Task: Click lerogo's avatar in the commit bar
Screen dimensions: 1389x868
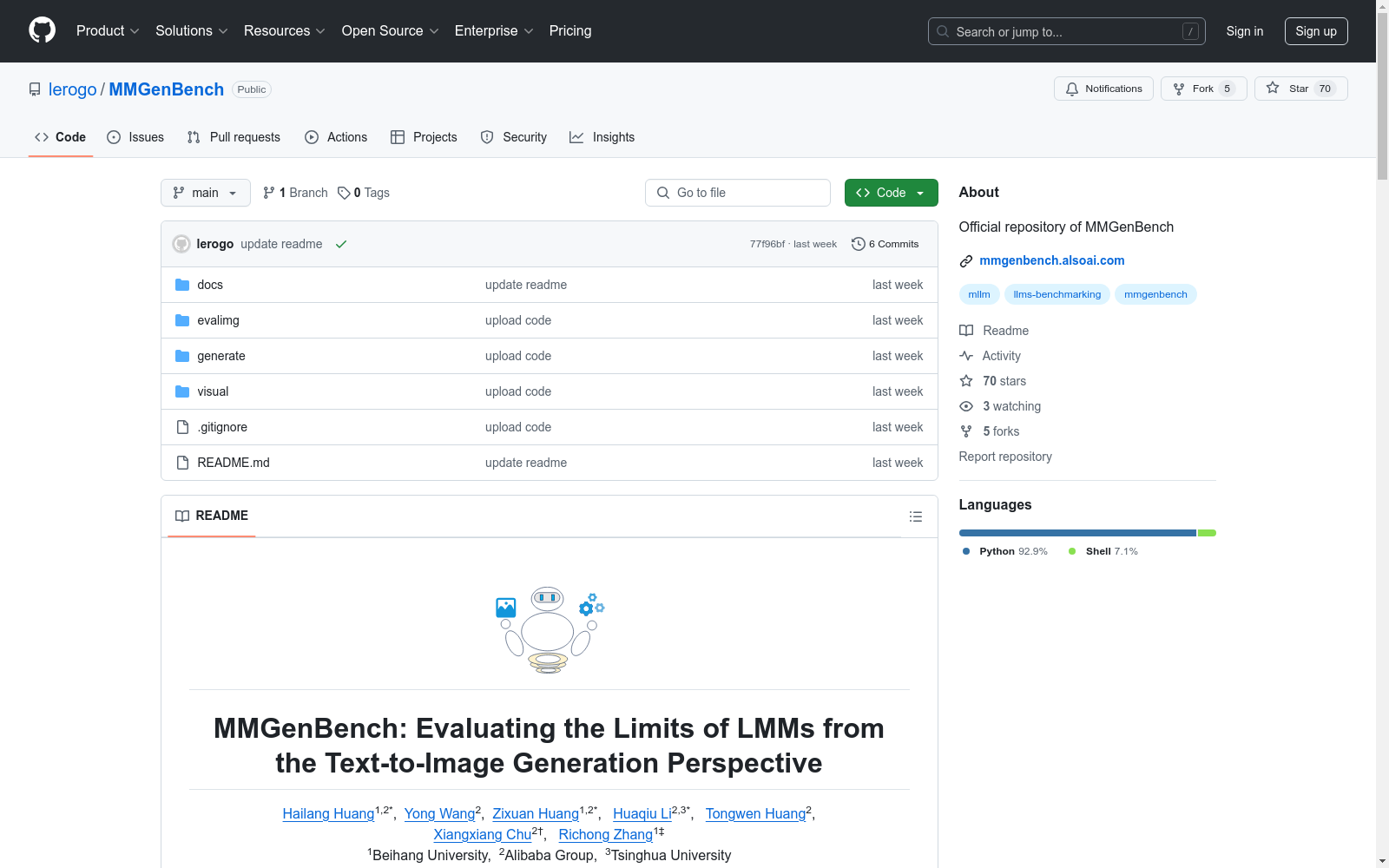Action: click(181, 244)
